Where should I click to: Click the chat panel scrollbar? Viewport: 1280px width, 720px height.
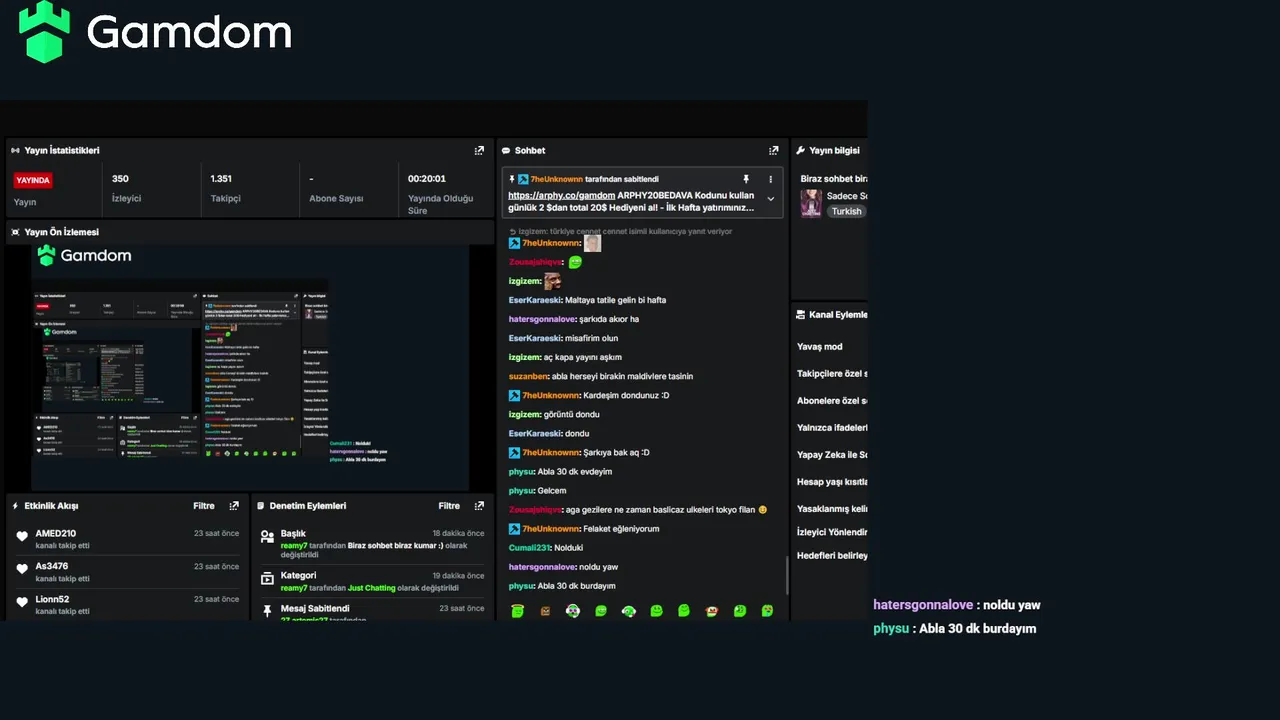(x=787, y=575)
